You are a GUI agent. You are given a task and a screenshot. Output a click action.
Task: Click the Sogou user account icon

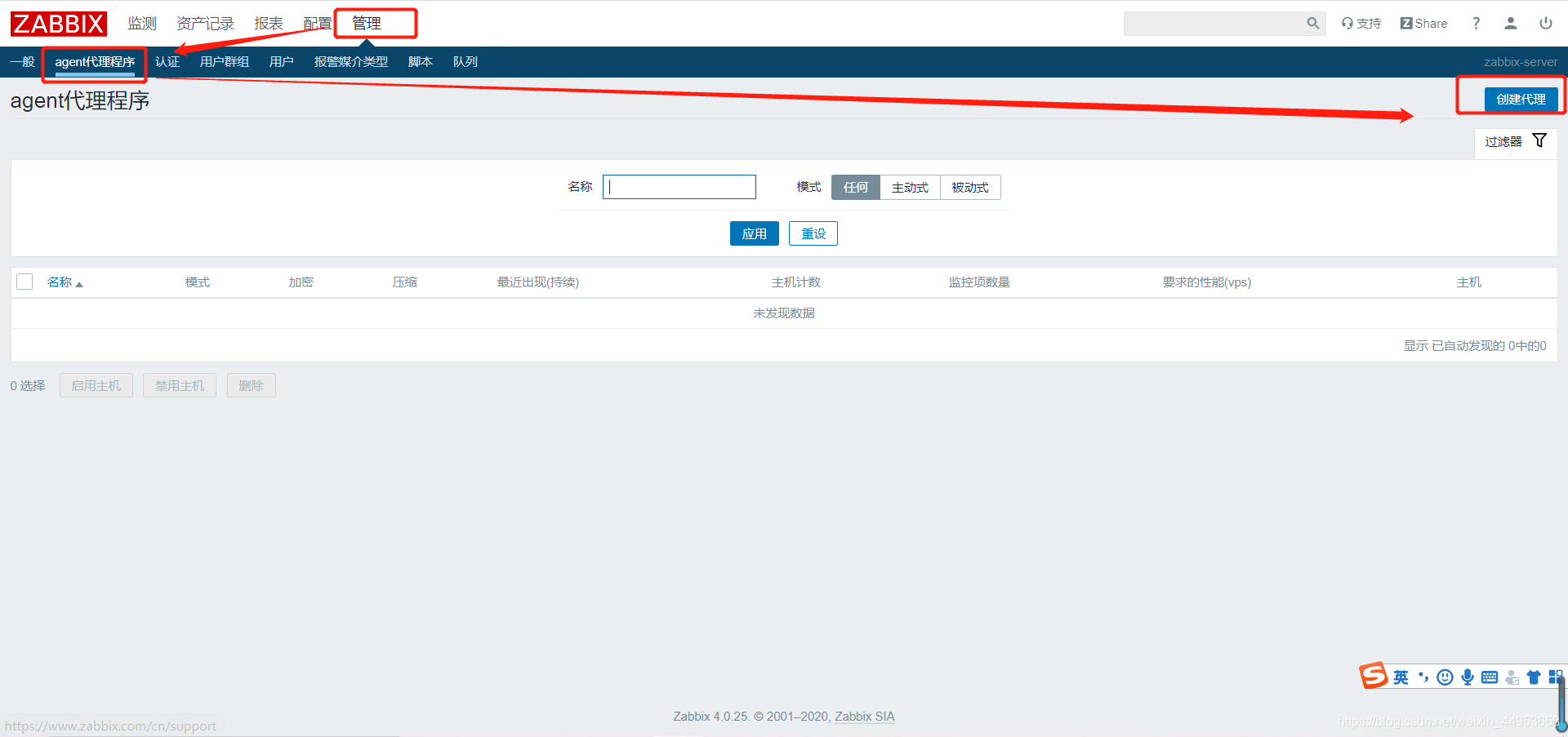pyautogui.click(x=1512, y=677)
